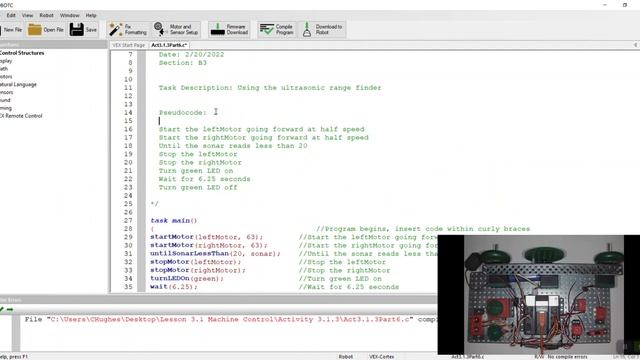
Task: Click 'Task Description' comment on line 11
Action: [x=270, y=88]
